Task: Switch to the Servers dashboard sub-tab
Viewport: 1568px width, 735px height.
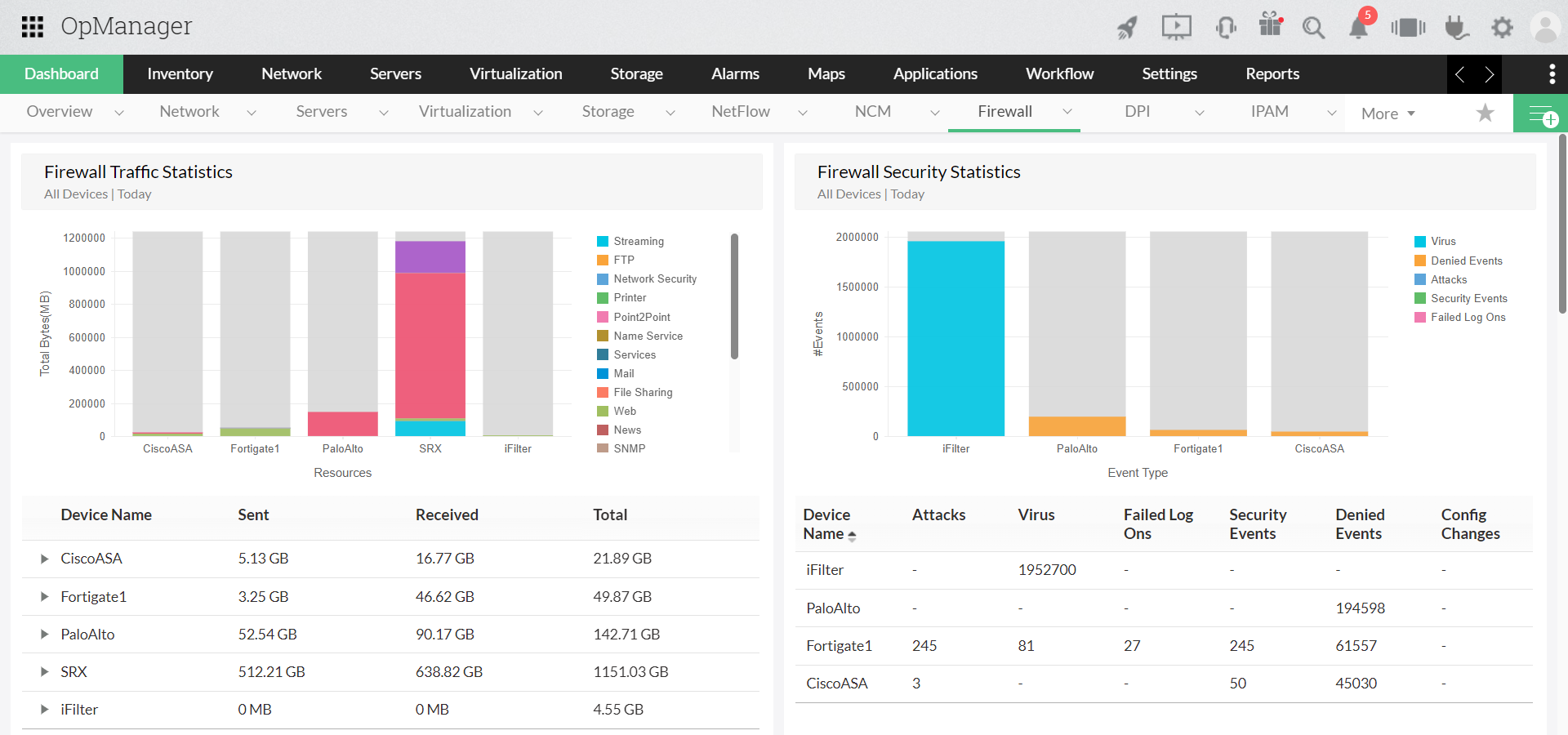Action: point(322,112)
